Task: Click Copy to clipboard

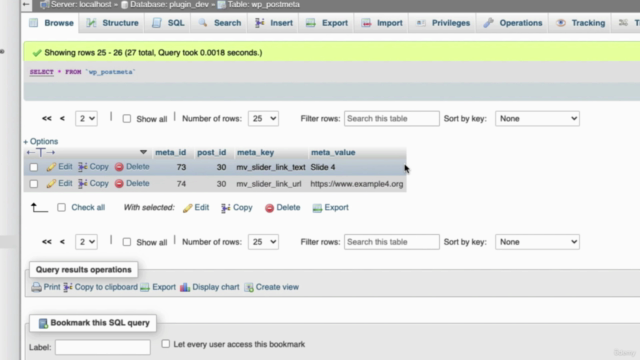Action: (100, 287)
